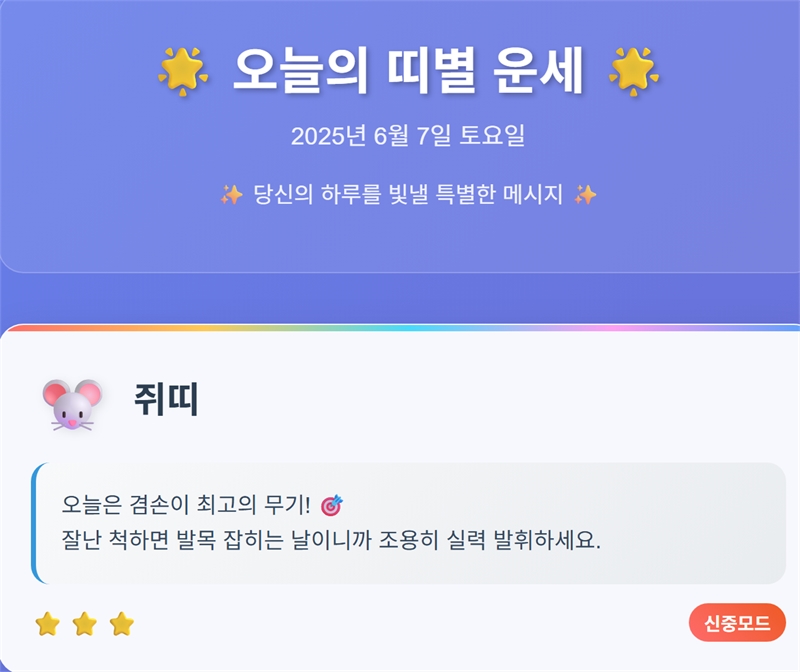The height and width of the screenshot is (672, 800).
Task: Click the 쥐띠 heading
Action: [166, 401]
